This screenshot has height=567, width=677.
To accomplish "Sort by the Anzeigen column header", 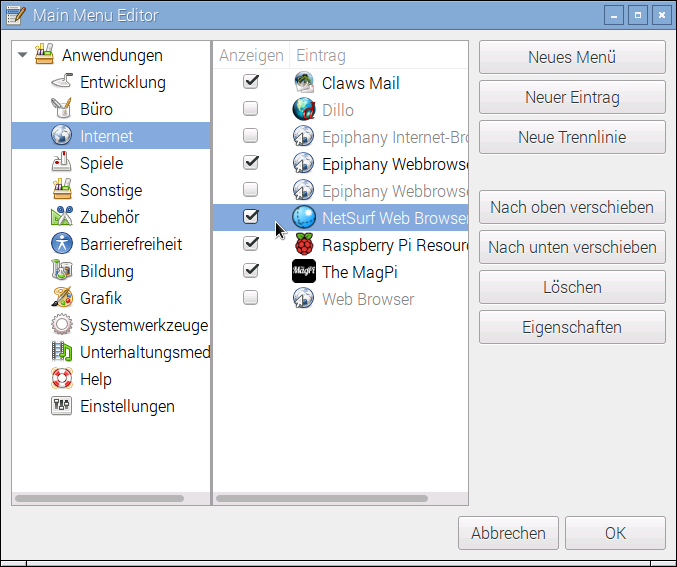I will pos(251,56).
